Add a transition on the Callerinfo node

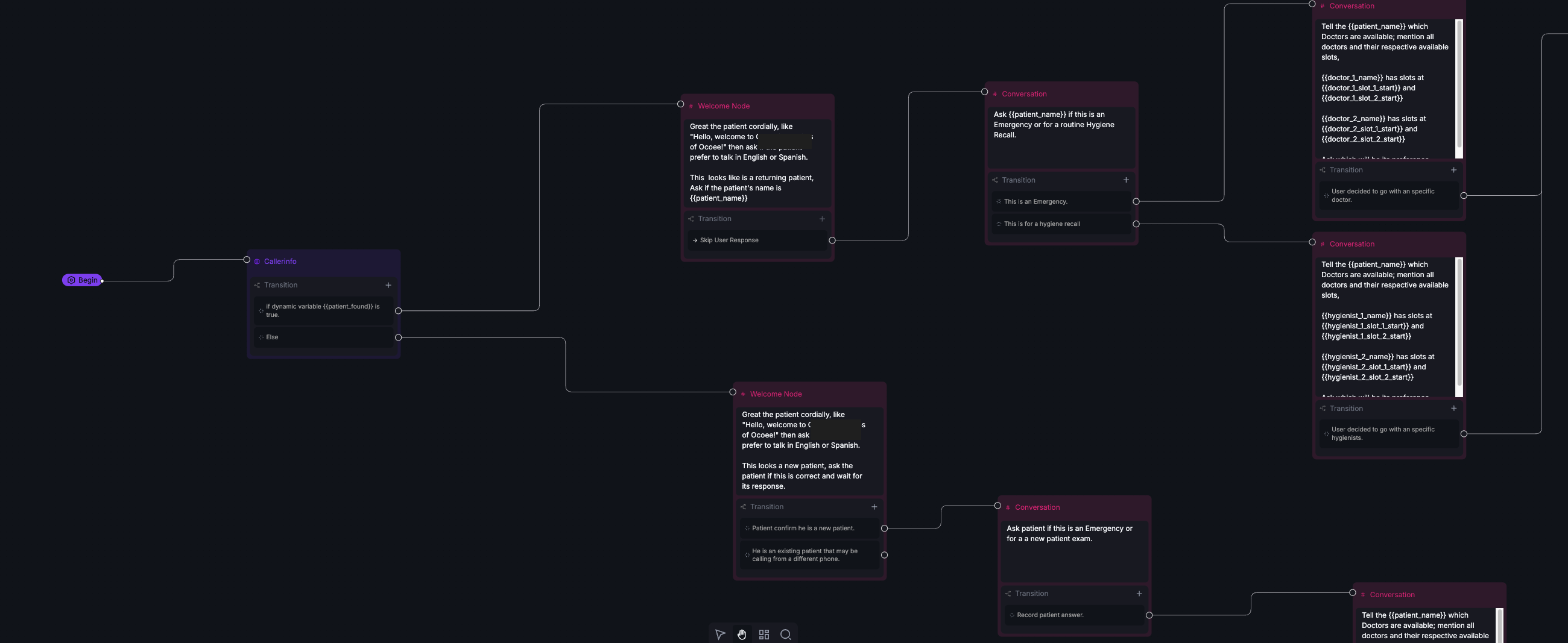tap(388, 284)
